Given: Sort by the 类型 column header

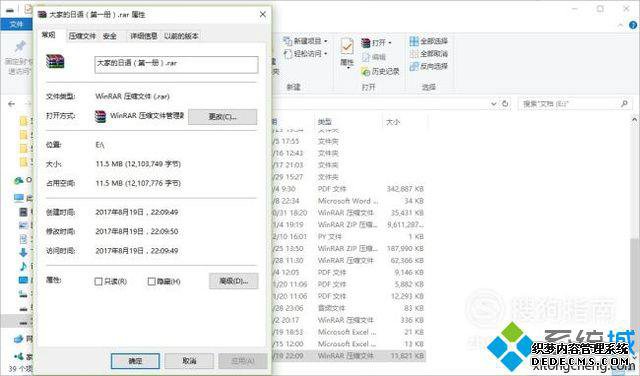Looking at the screenshot, I should point(324,122).
